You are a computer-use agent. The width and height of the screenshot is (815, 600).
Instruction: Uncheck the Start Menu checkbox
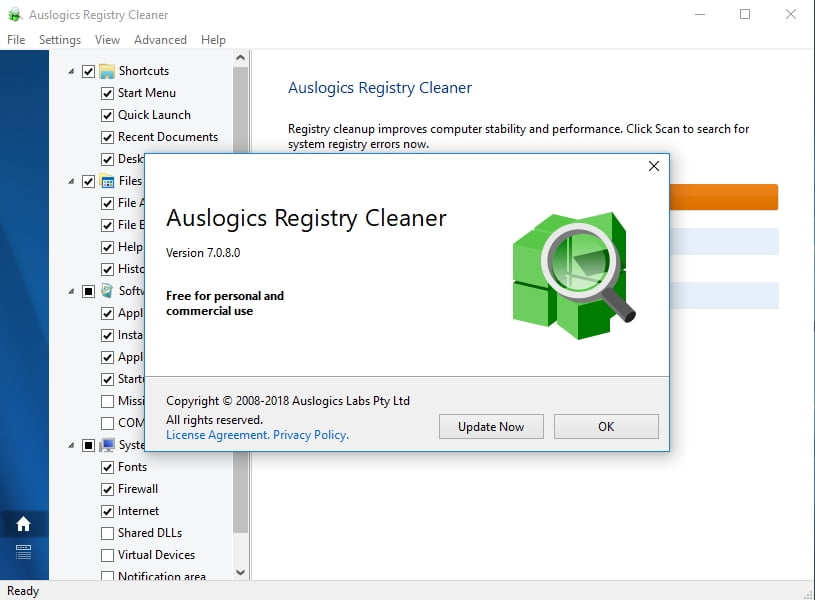point(107,93)
